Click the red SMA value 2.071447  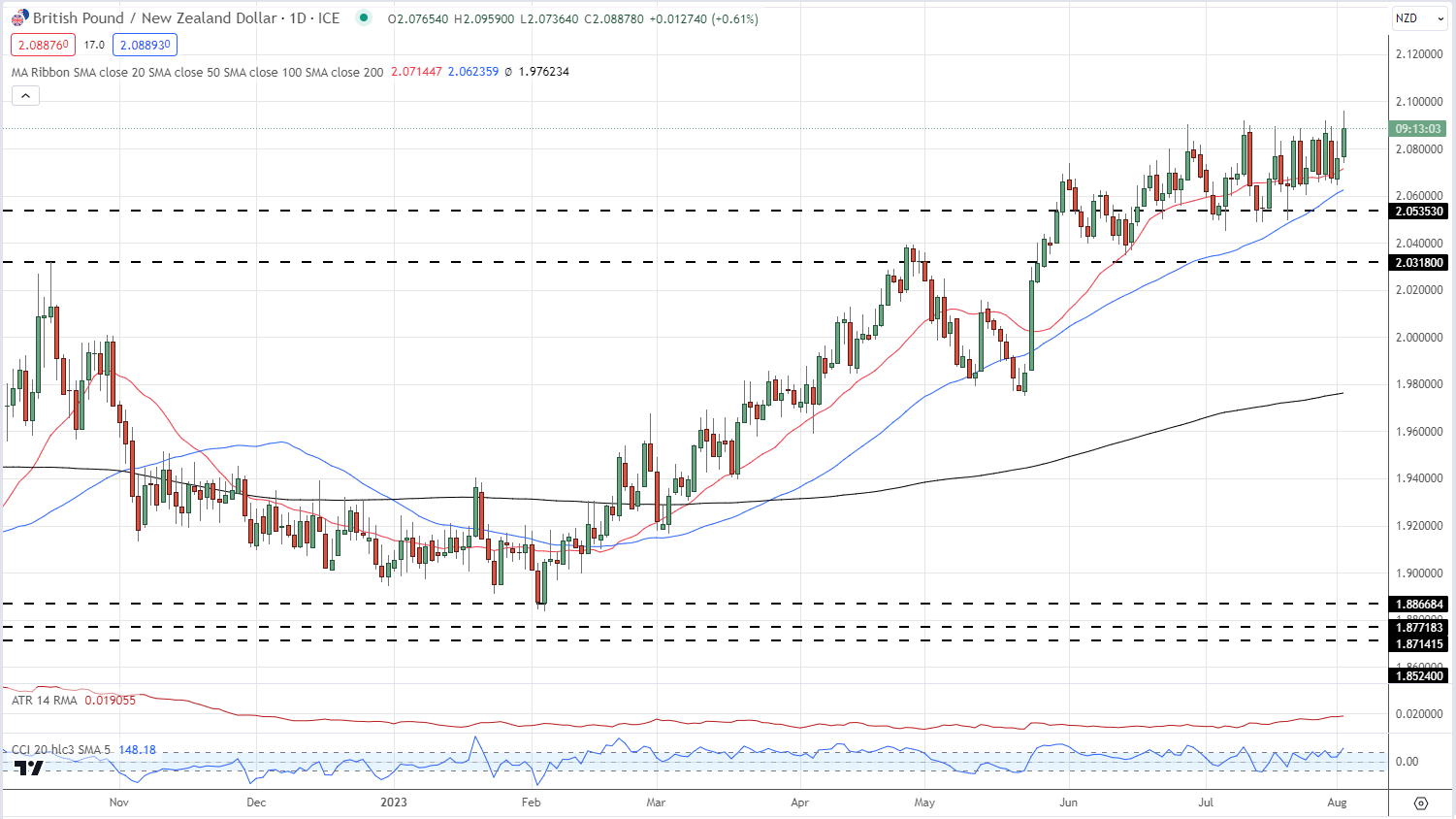coord(417,72)
